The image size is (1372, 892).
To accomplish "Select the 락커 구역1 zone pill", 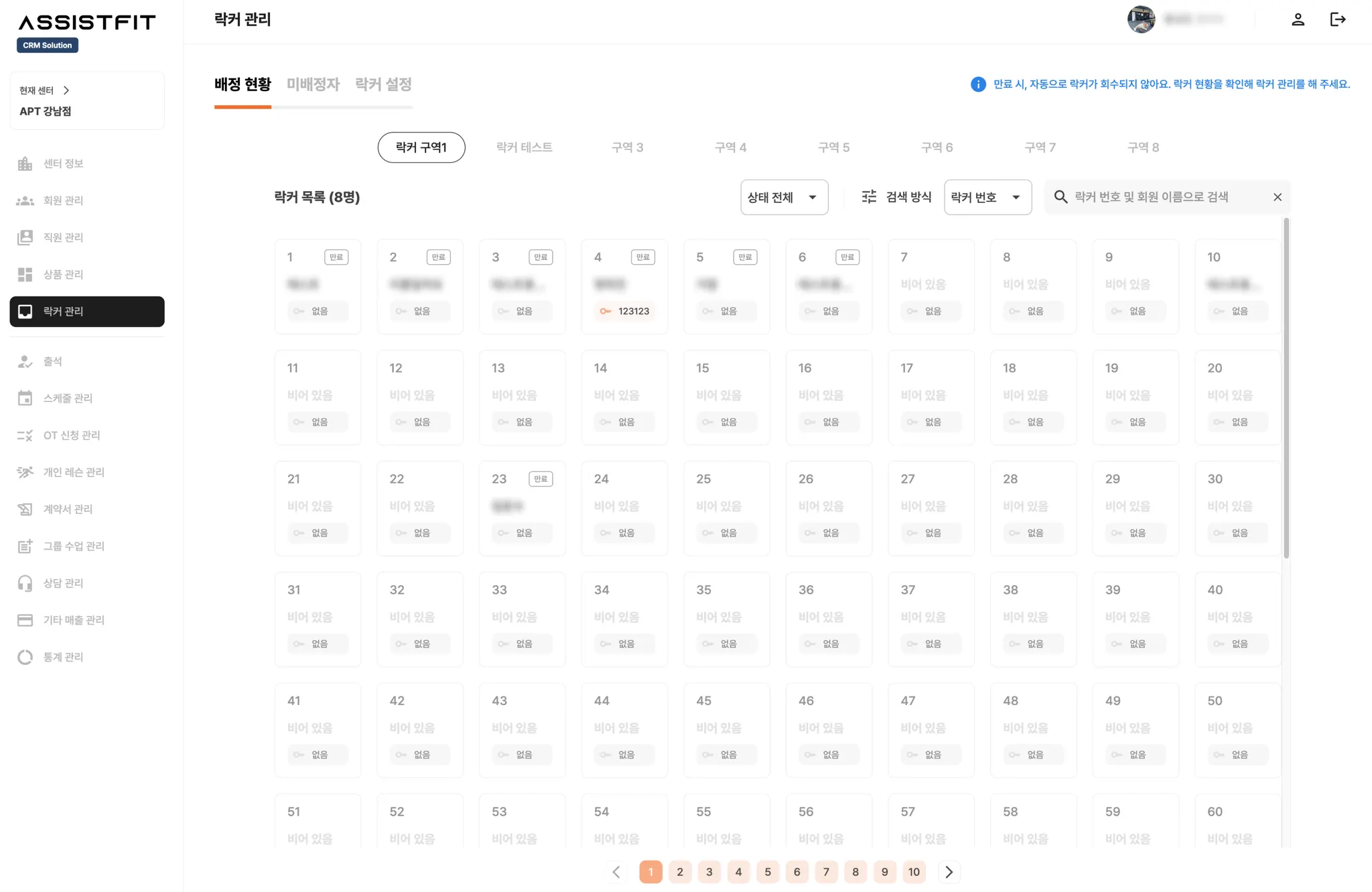I will tap(421, 147).
